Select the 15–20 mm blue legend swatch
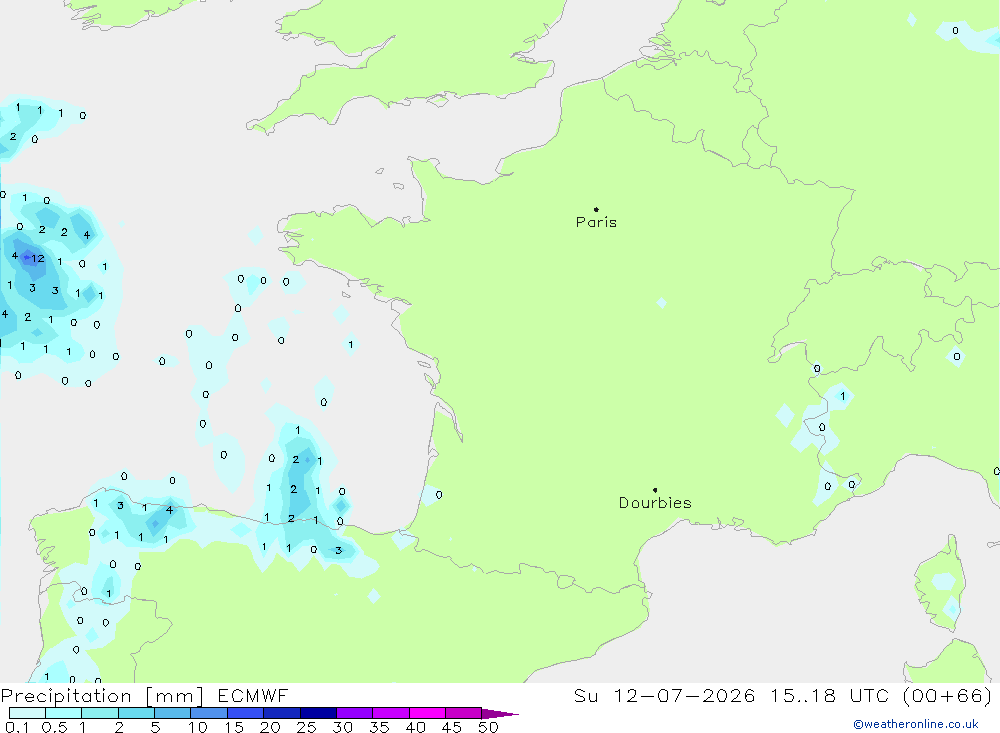 (246, 713)
